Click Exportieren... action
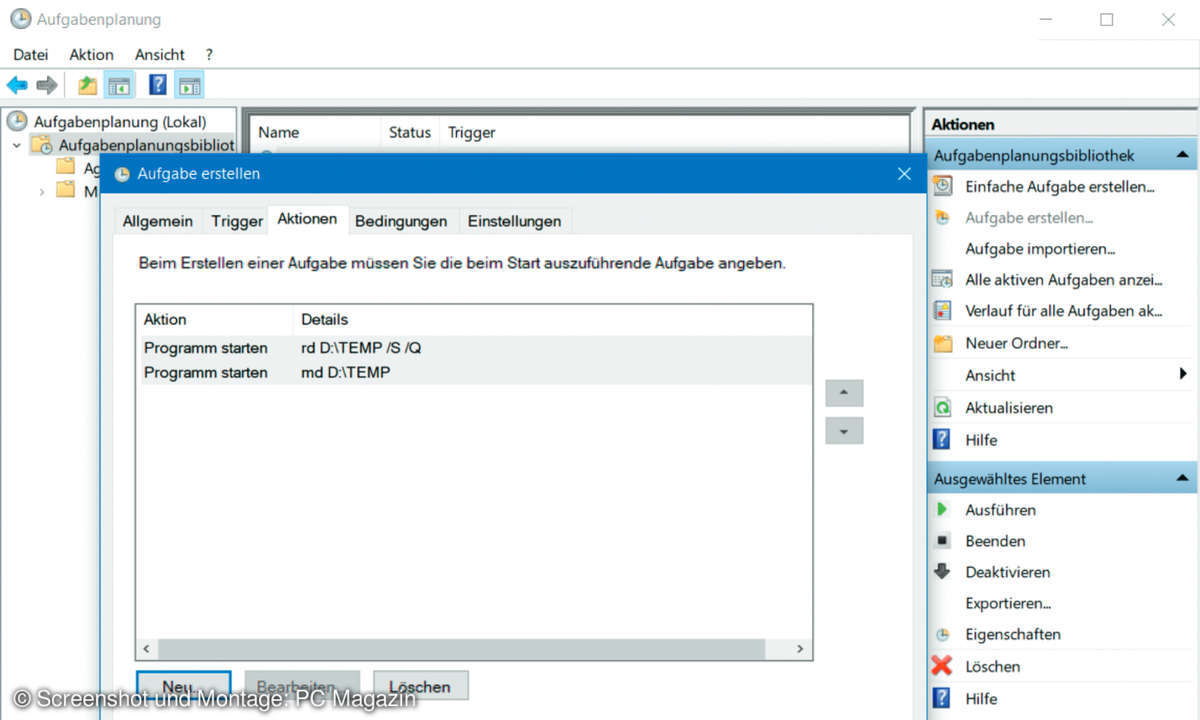 [1008, 603]
